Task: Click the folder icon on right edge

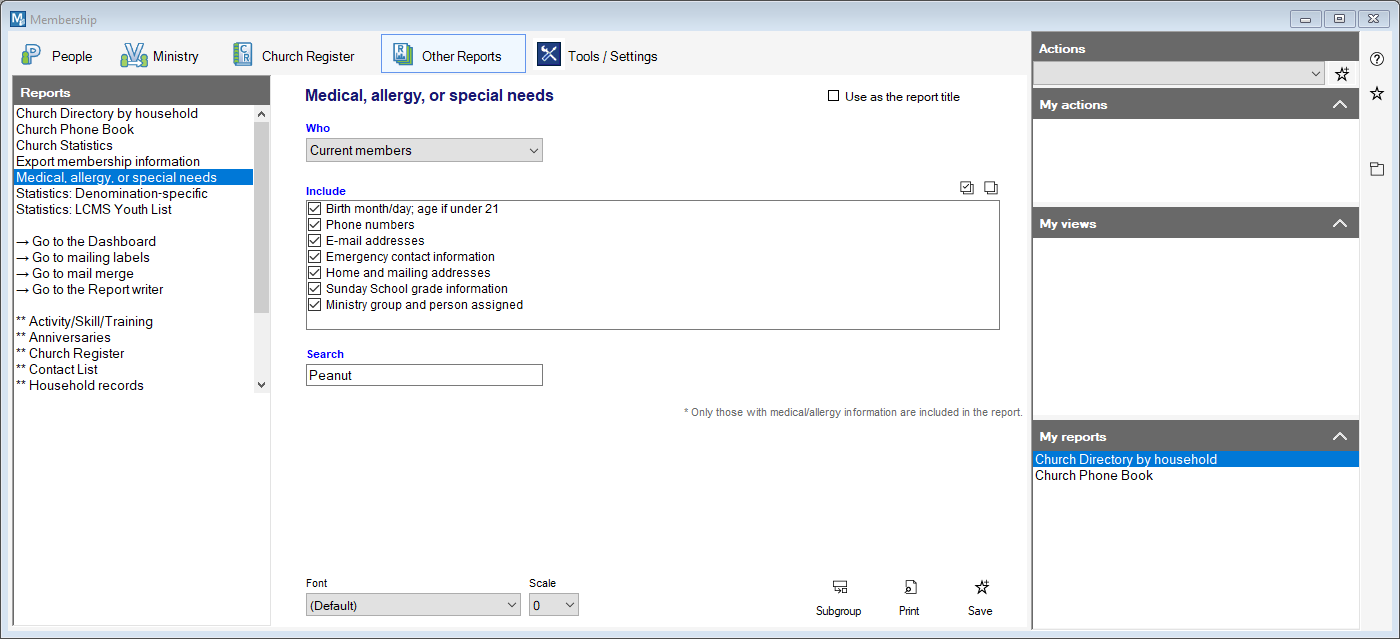Action: click(x=1377, y=169)
